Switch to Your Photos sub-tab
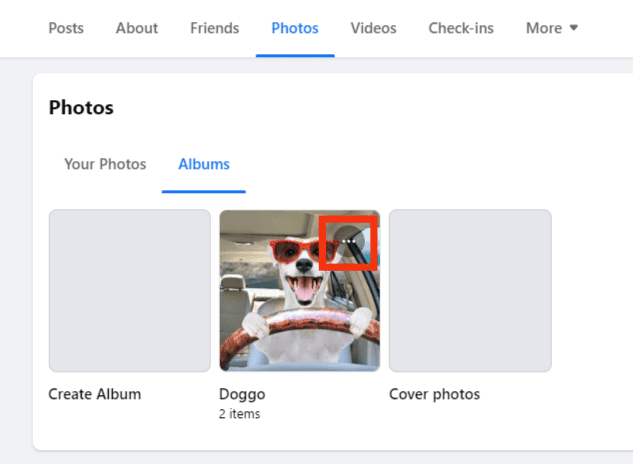The width and height of the screenshot is (633, 464). pos(105,164)
